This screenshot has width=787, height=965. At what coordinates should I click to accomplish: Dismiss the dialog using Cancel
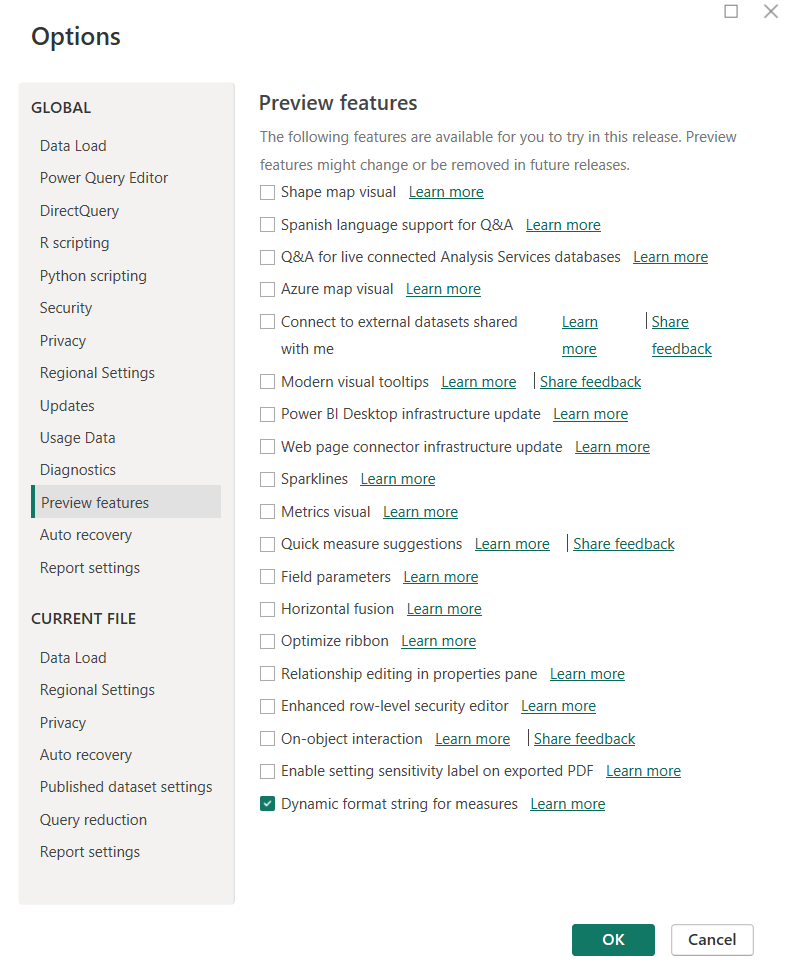point(711,939)
